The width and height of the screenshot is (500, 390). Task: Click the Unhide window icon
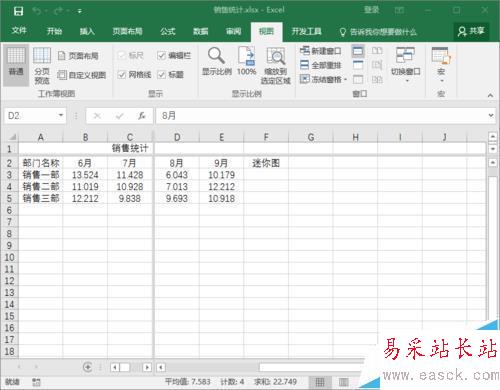358,79
